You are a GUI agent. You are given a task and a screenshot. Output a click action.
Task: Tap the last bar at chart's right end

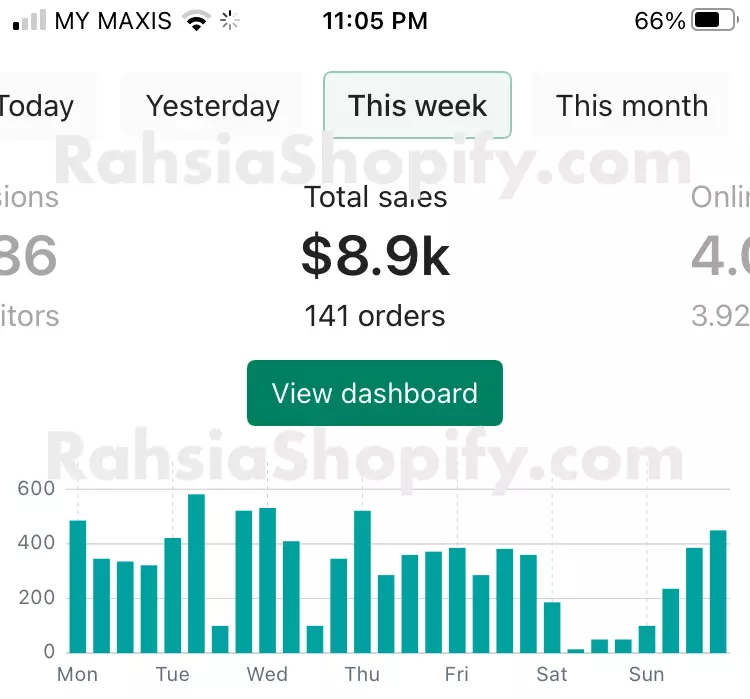pyautogui.click(x=718, y=591)
